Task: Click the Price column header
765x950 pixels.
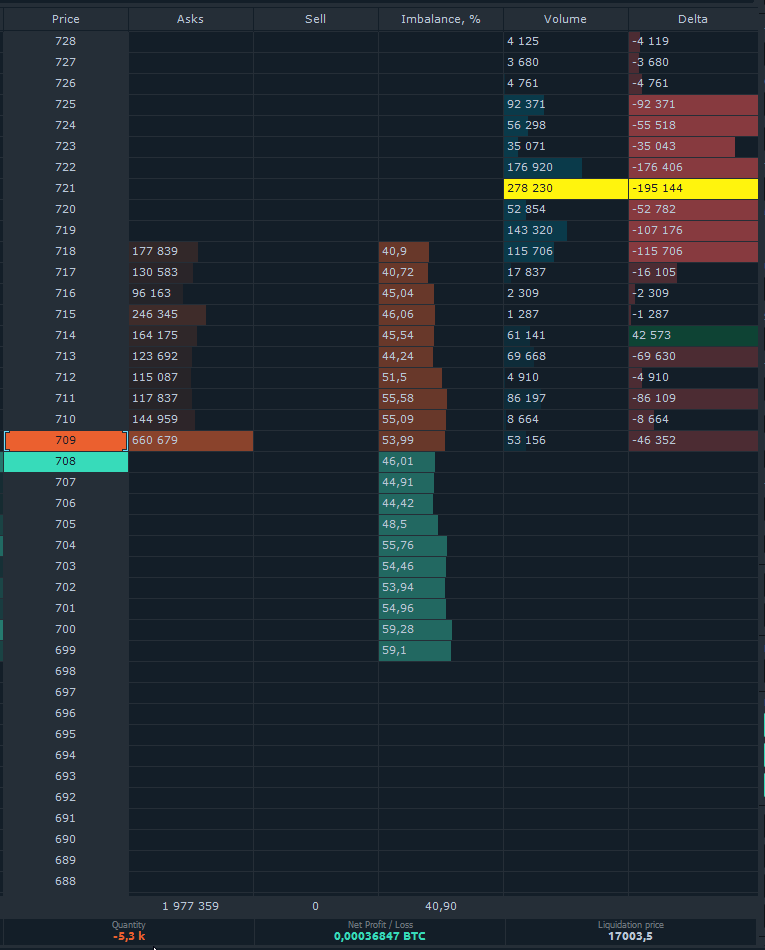Action: [x=65, y=19]
